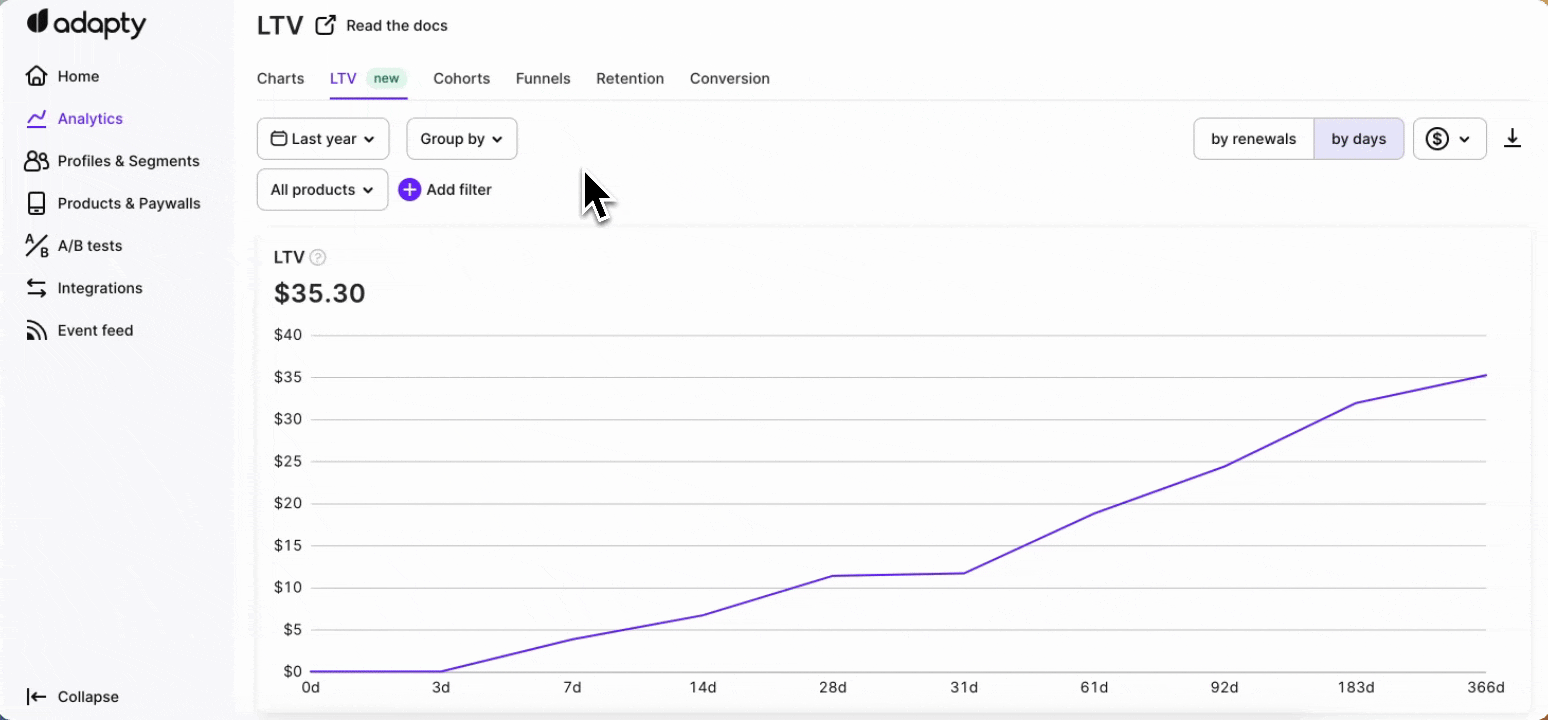The height and width of the screenshot is (720, 1548).
Task: Click the plus icon for Add filter
Action: coord(409,190)
